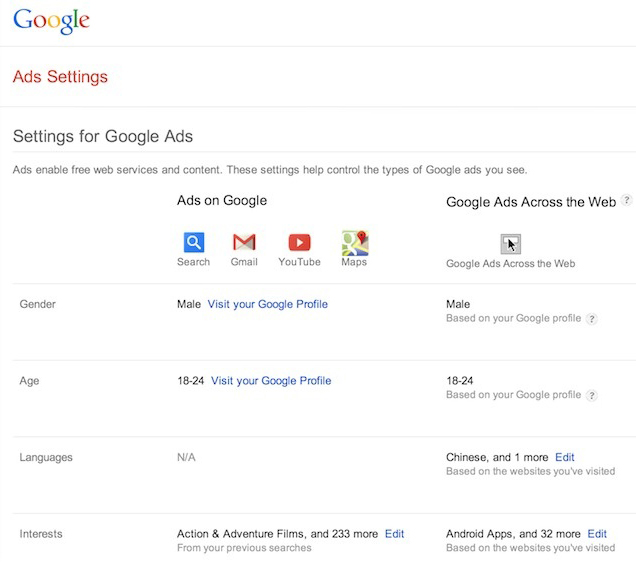Image resolution: width=636 pixels, height=570 pixels.
Task: Click Google Ads Across the Web caption
Action: pos(511,264)
